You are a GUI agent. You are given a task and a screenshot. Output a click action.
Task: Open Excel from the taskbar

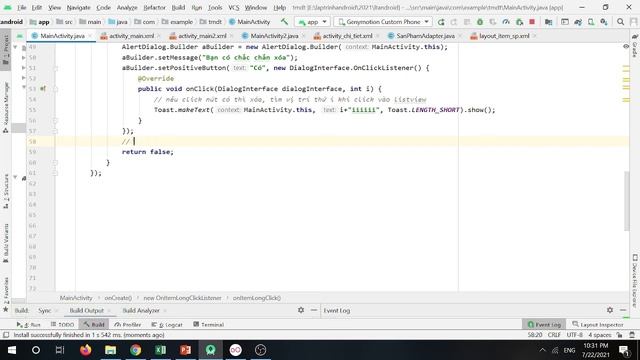tap(161, 350)
